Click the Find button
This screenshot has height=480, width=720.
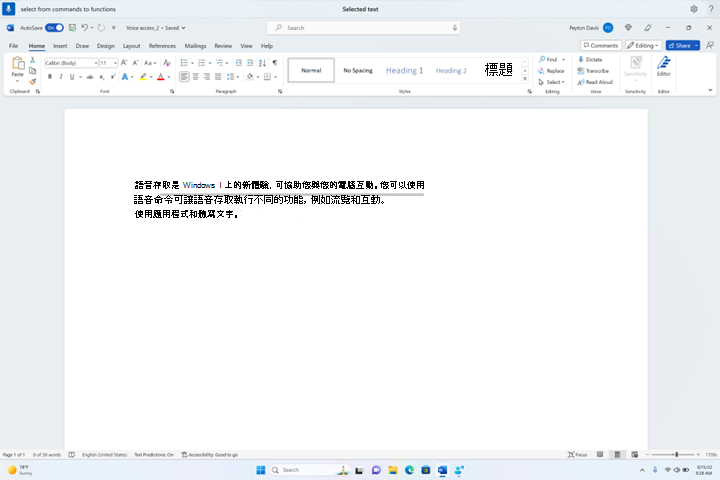tap(548, 60)
